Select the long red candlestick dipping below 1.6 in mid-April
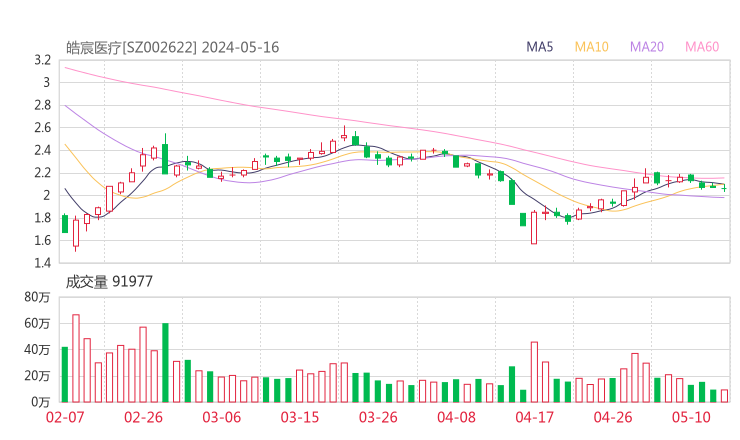This screenshot has width=740, height=440. 534,228
